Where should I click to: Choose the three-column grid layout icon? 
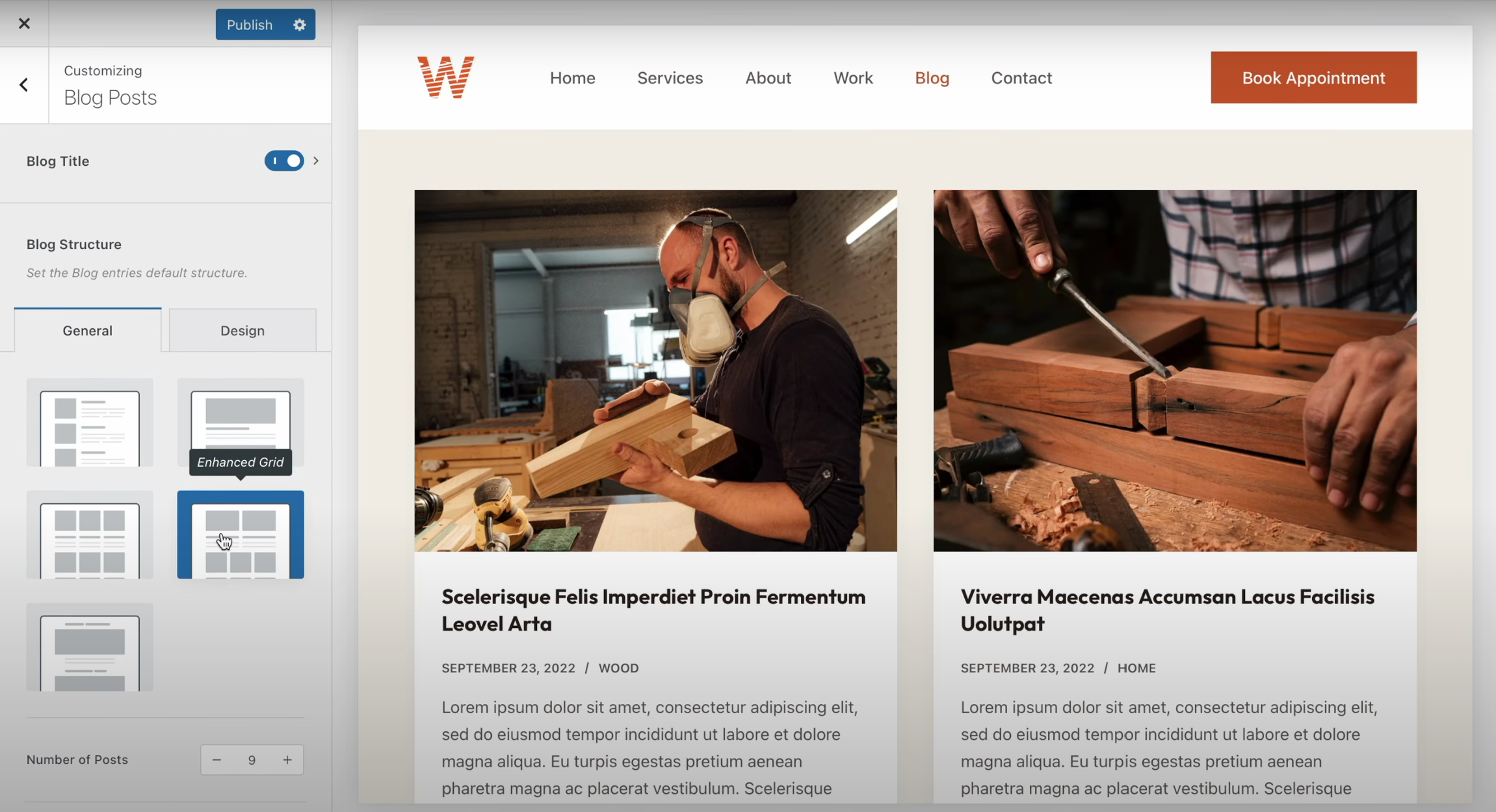[x=90, y=535]
